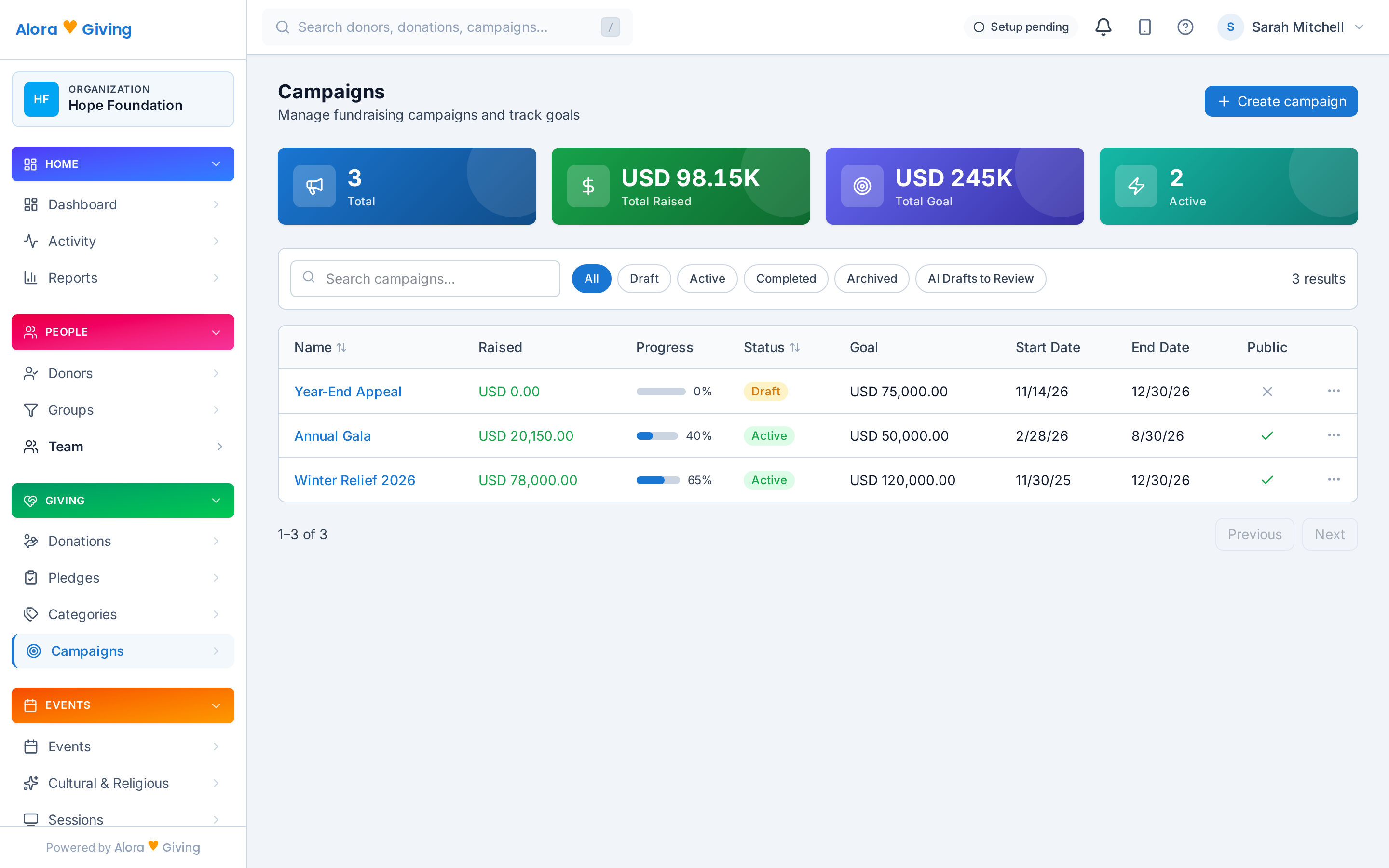Screen dimensions: 1389x868
Task: Toggle Public checkmark for Annual Gala
Action: [1267, 436]
